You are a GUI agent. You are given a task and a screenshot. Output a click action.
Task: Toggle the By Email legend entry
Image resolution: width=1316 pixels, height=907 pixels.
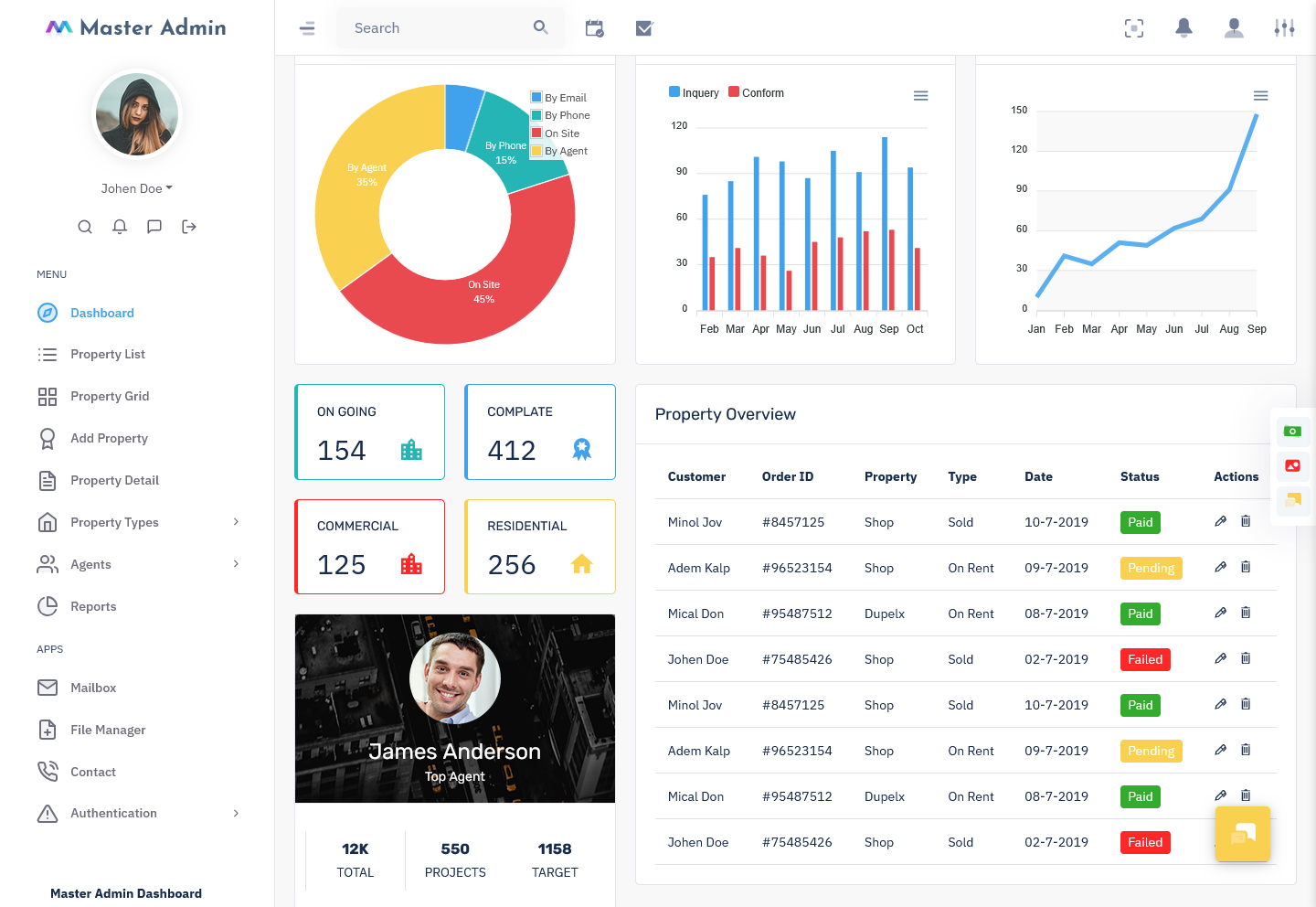tap(559, 98)
